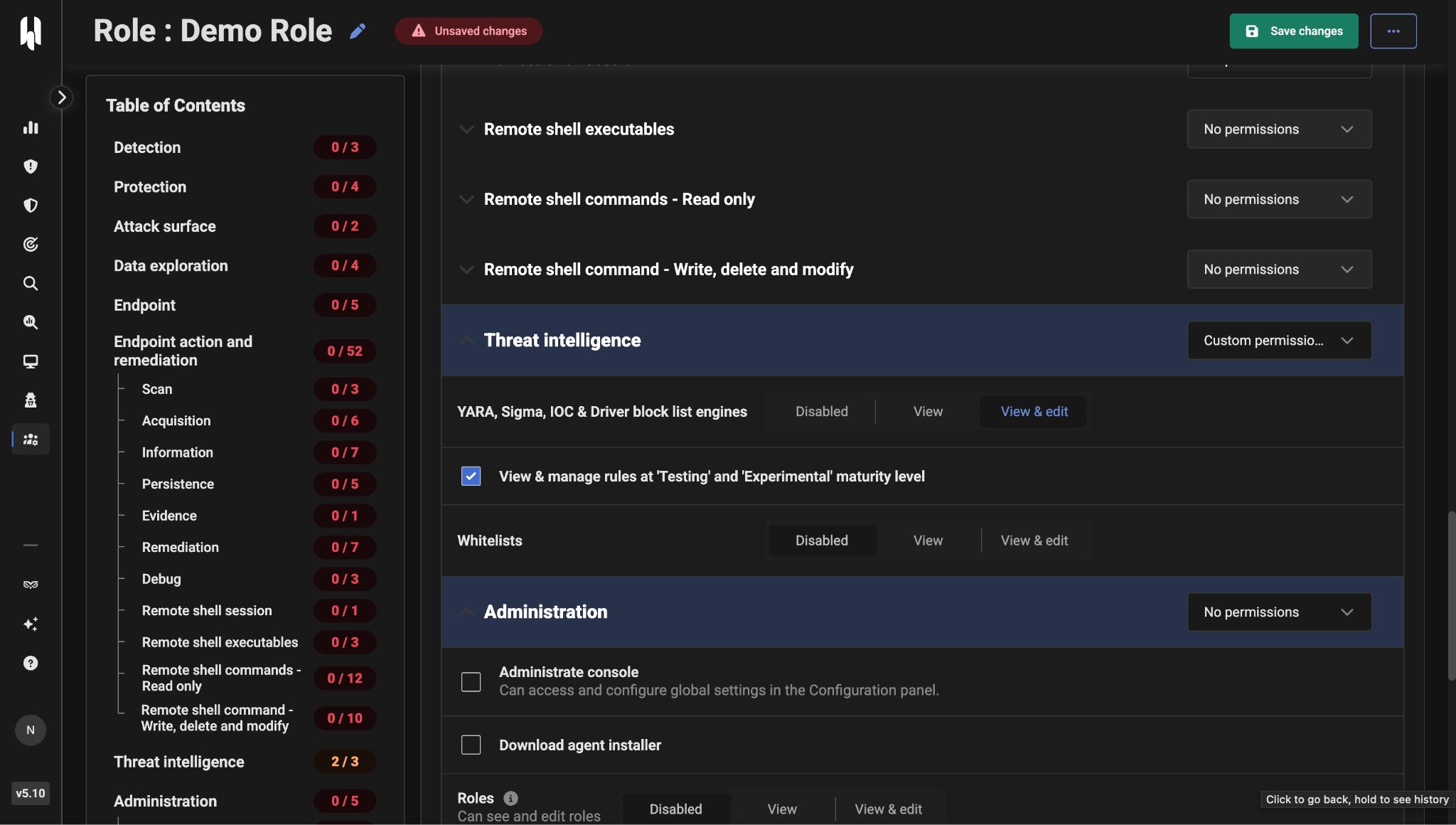Open the agent figure icon in sidebar
The height and width of the screenshot is (825, 1456).
[x=31, y=400]
